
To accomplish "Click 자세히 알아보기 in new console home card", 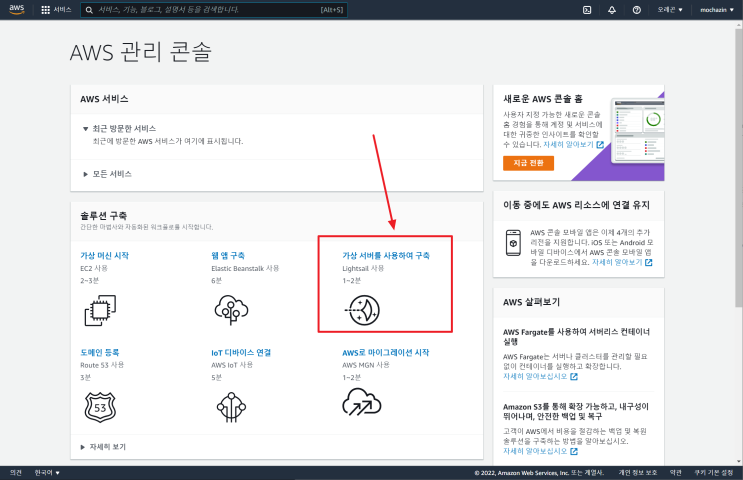I will click(x=568, y=145).
